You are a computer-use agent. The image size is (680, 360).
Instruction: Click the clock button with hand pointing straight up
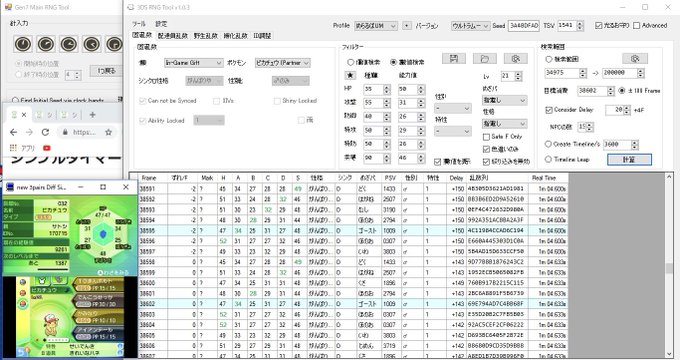[23, 44]
